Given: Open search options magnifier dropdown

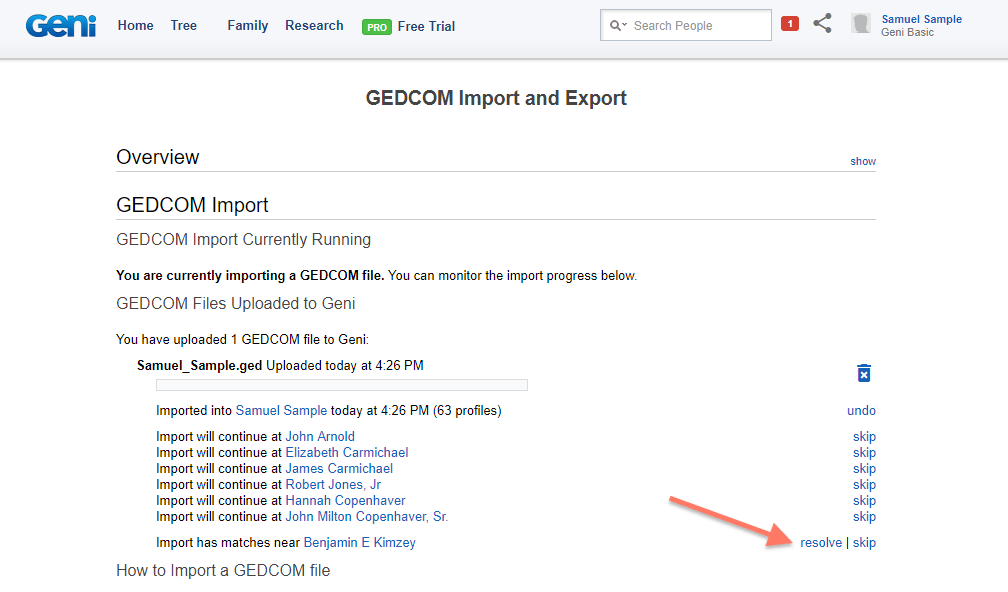Looking at the screenshot, I should [618, 26].
